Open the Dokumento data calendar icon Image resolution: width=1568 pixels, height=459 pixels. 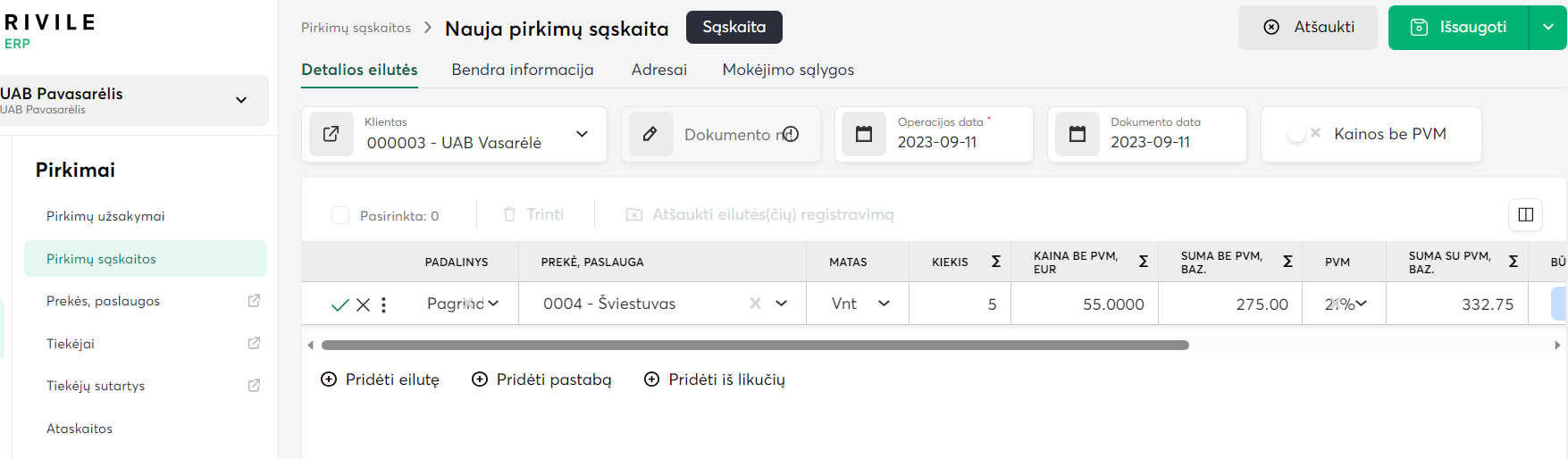[1077, 134]
